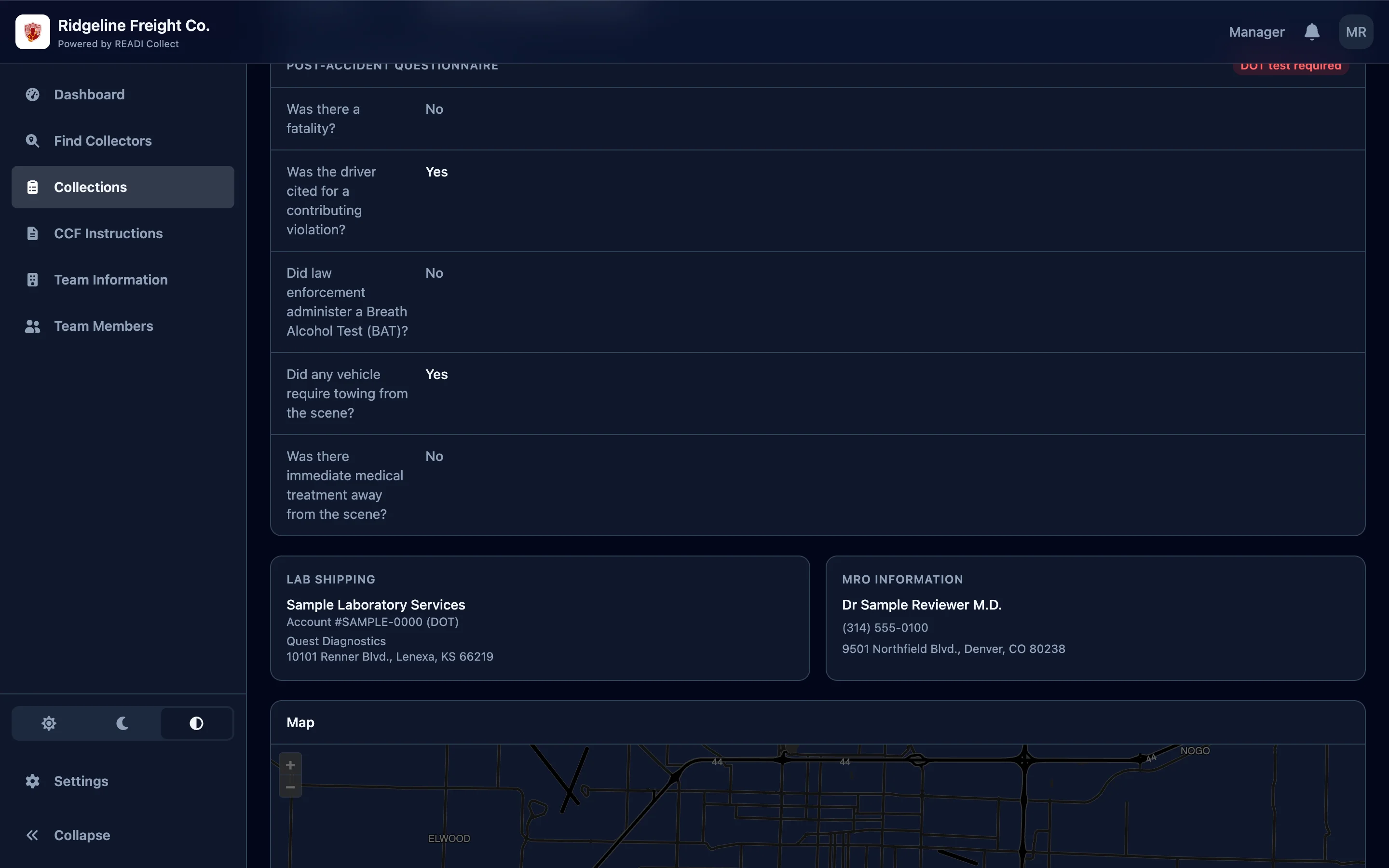Click the Quest Diagnostics line
This screenshot has height=868, width=1389.
336,641
